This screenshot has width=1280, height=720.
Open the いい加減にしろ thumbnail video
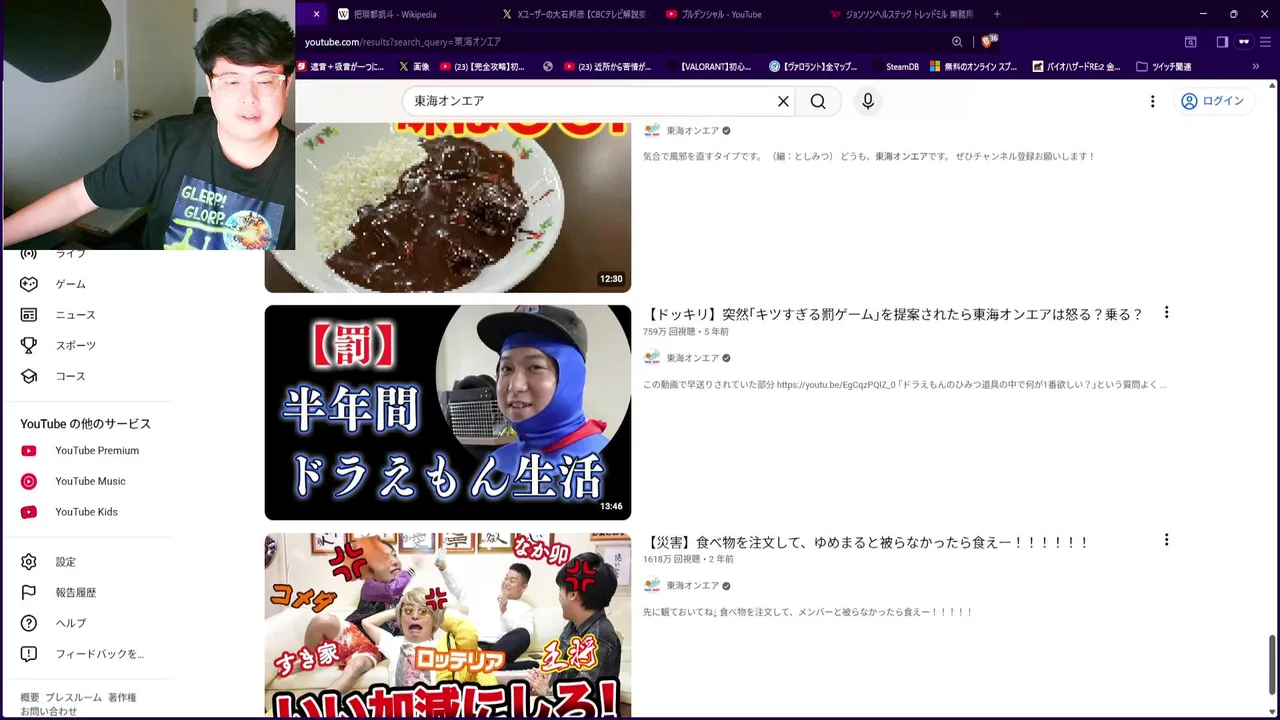[x=448, y=625]
